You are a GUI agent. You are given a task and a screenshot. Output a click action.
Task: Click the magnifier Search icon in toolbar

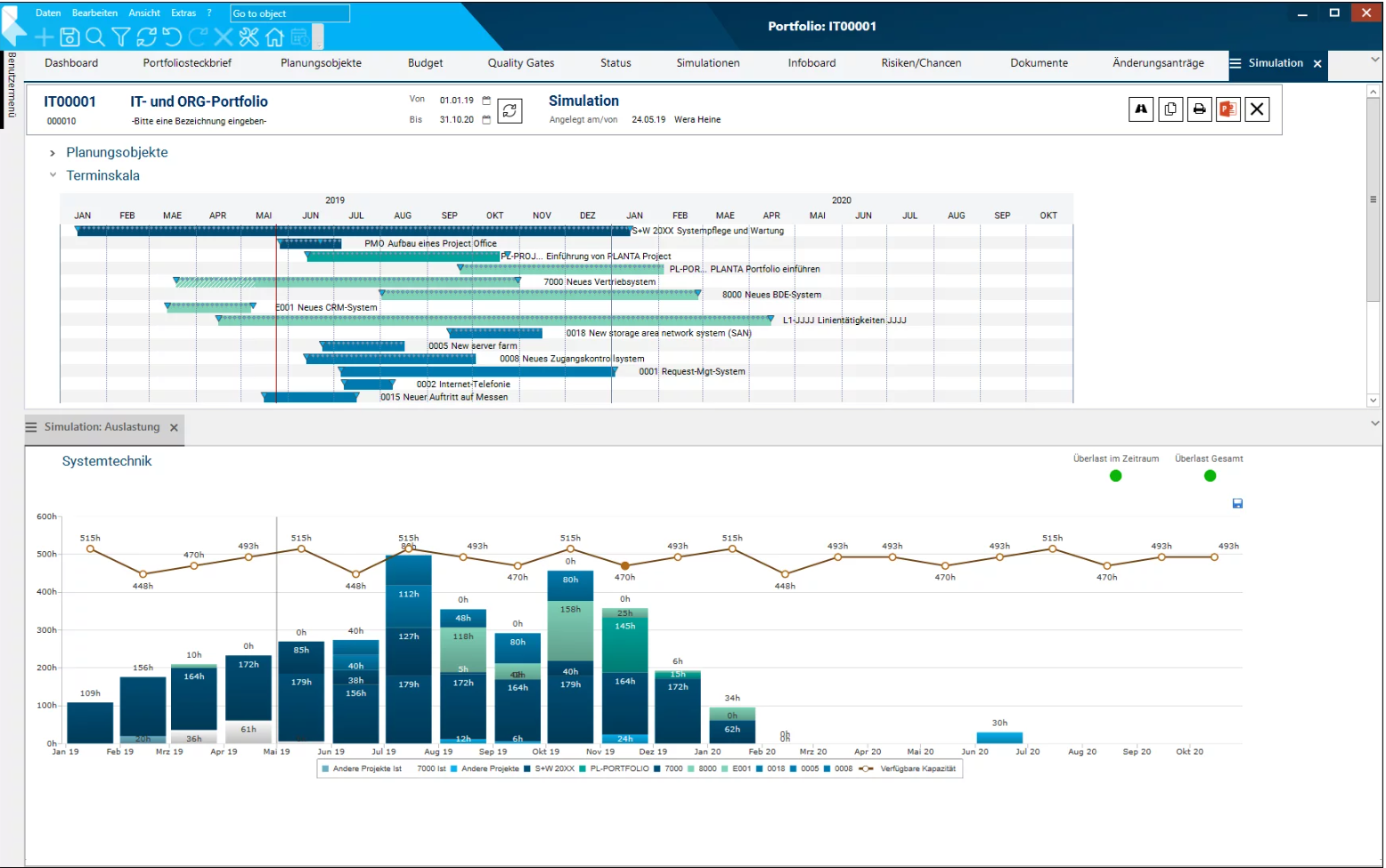[x=95, y=37]
